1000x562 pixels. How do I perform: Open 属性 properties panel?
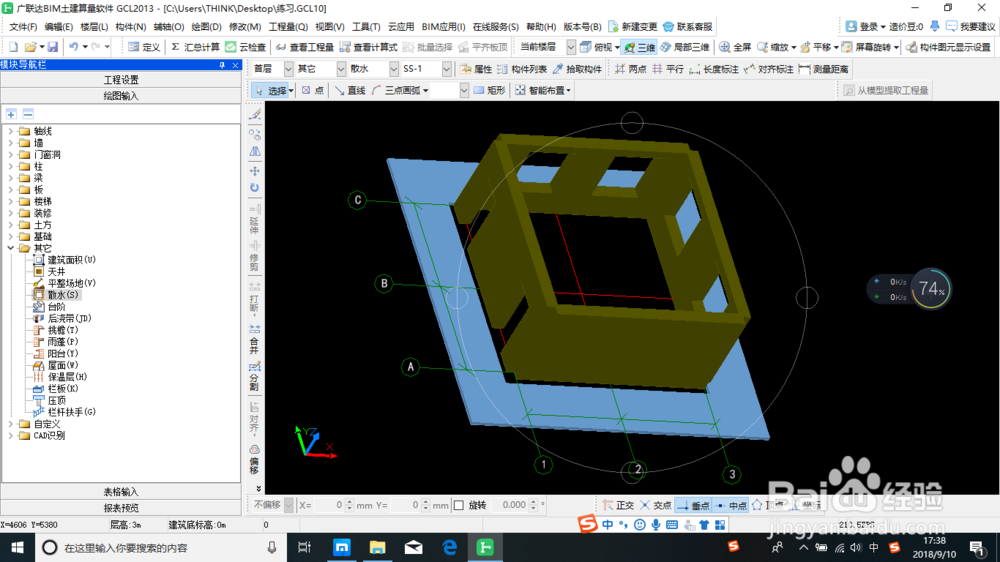(x=476, y=69)
